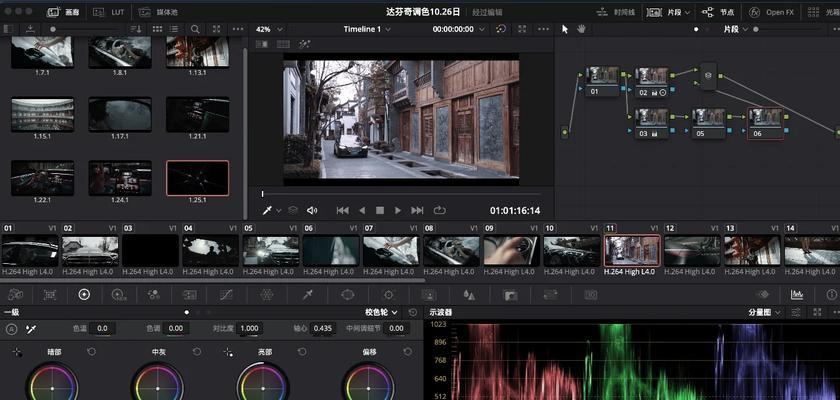
Task: Reset all primaries wheels next to 校色轮
Action: [x=412, y=312]
